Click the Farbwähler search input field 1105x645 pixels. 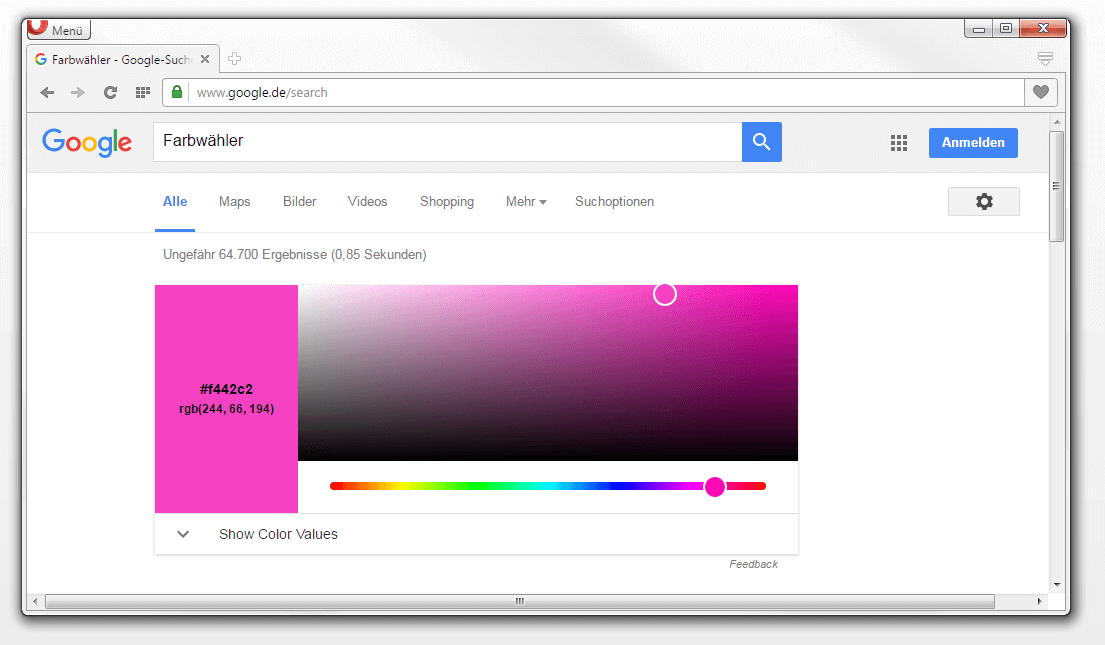447,142
